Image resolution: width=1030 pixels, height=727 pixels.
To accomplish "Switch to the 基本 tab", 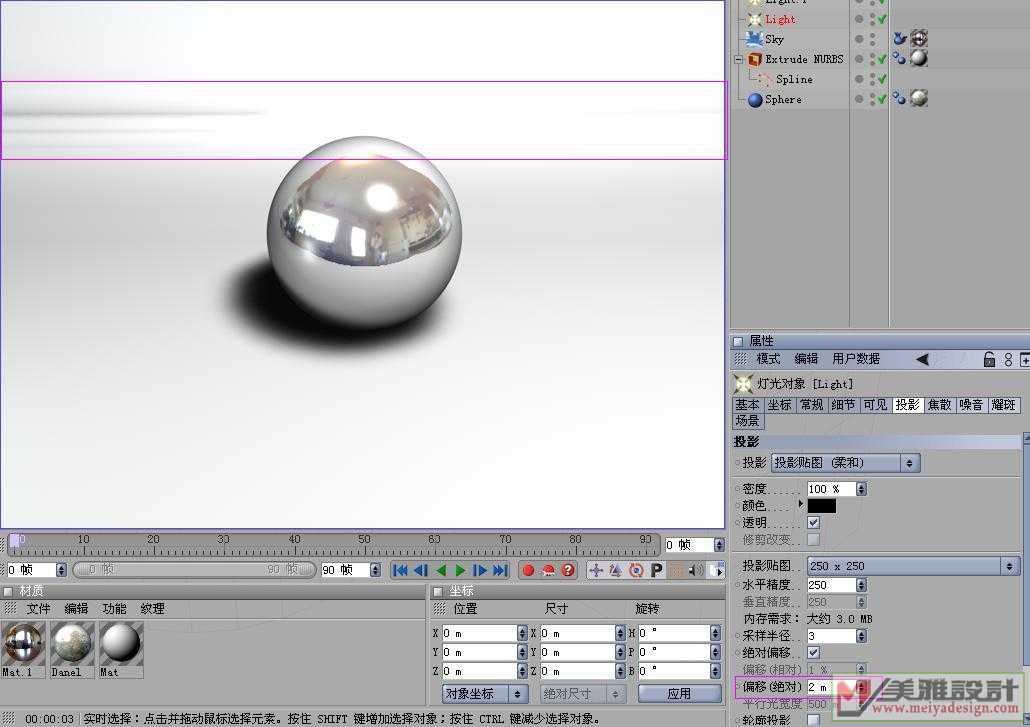I will (x=747, y=405).
